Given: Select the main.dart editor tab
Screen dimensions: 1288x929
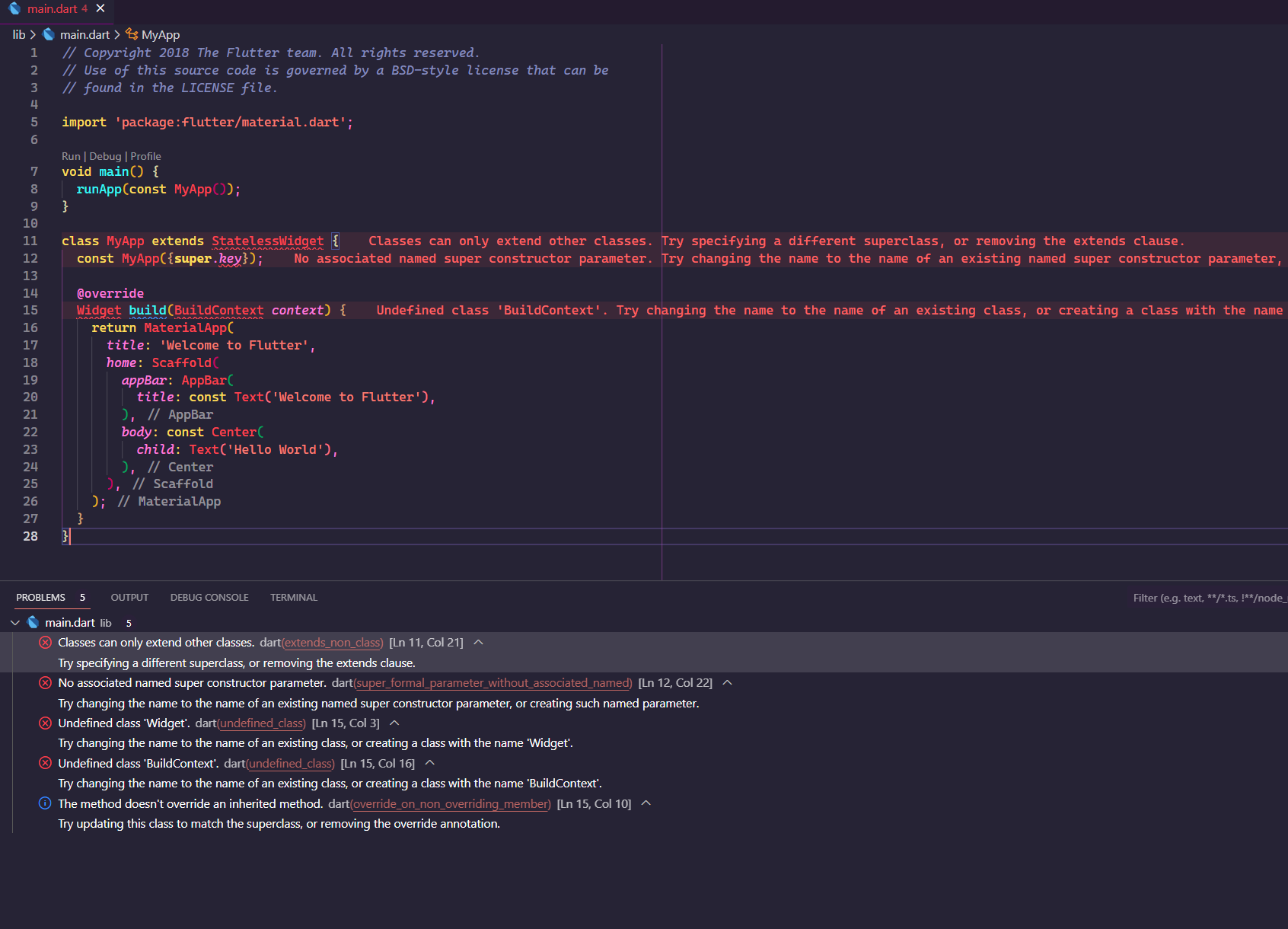Looking at the screenshot, I should [x=57, y=9].
